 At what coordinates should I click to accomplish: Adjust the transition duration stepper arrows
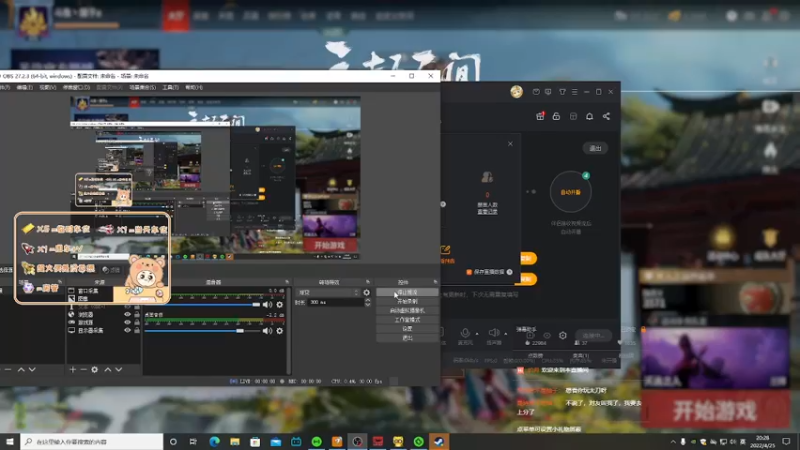click(367, 302)
